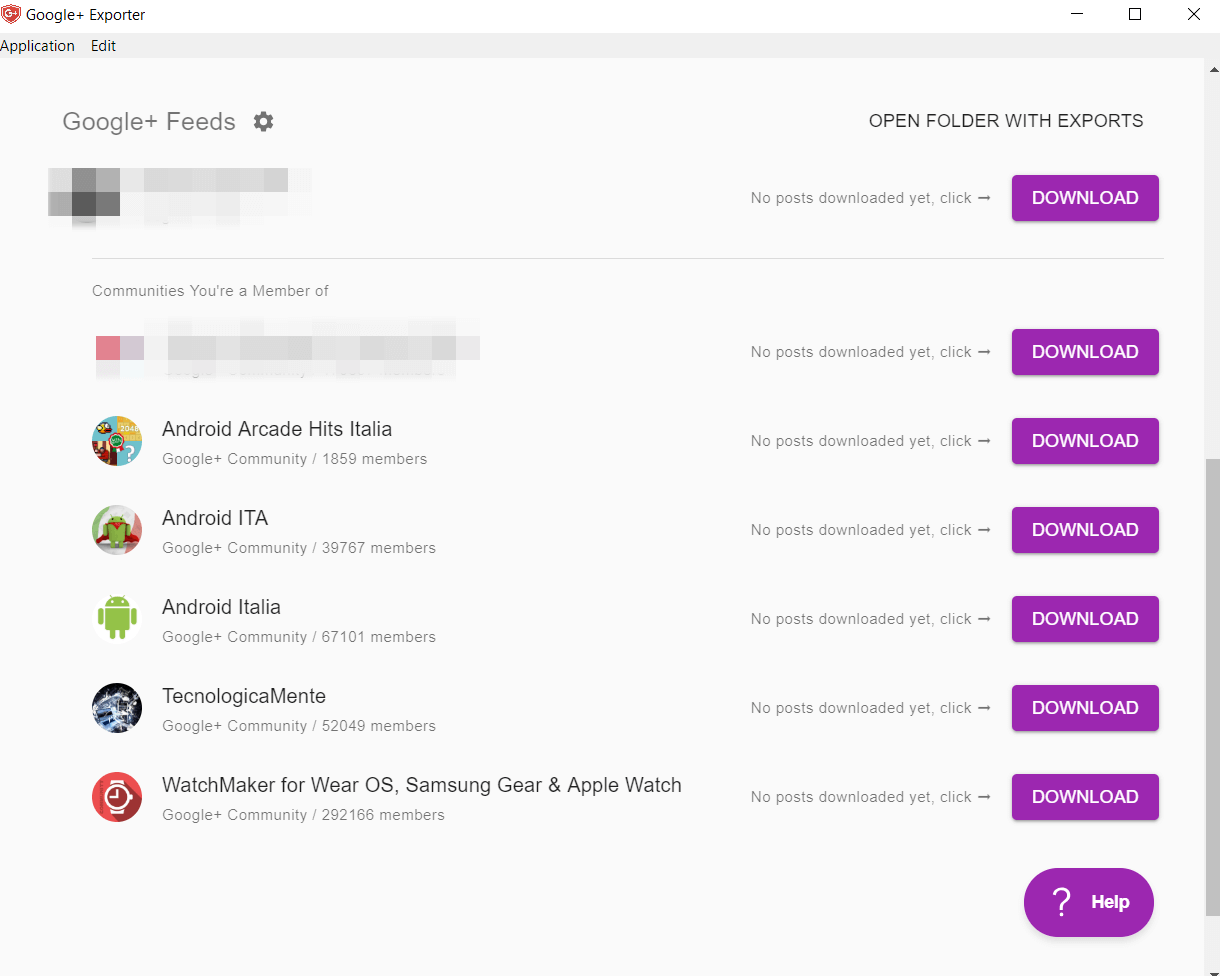Select the Android ITA title
The image size is (1220, 976).
pyautogui.click(x=215, y=518)
